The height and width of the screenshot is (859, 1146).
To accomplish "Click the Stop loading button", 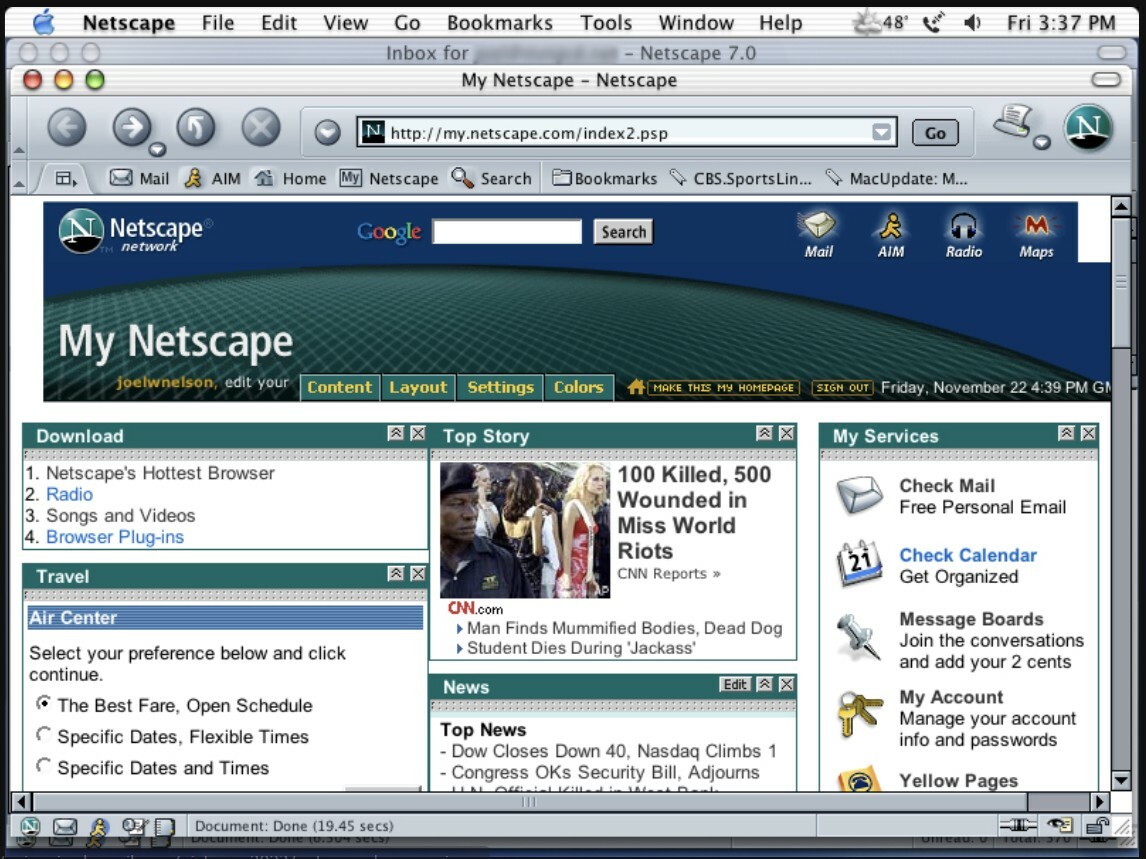I will tap(261, 128).
